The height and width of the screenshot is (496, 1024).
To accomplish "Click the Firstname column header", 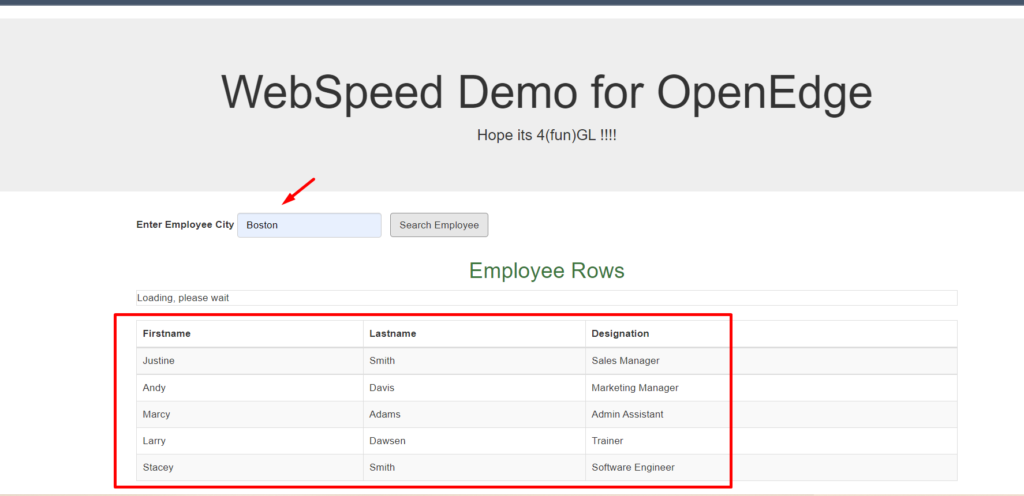I will click(x=167, y=333).
